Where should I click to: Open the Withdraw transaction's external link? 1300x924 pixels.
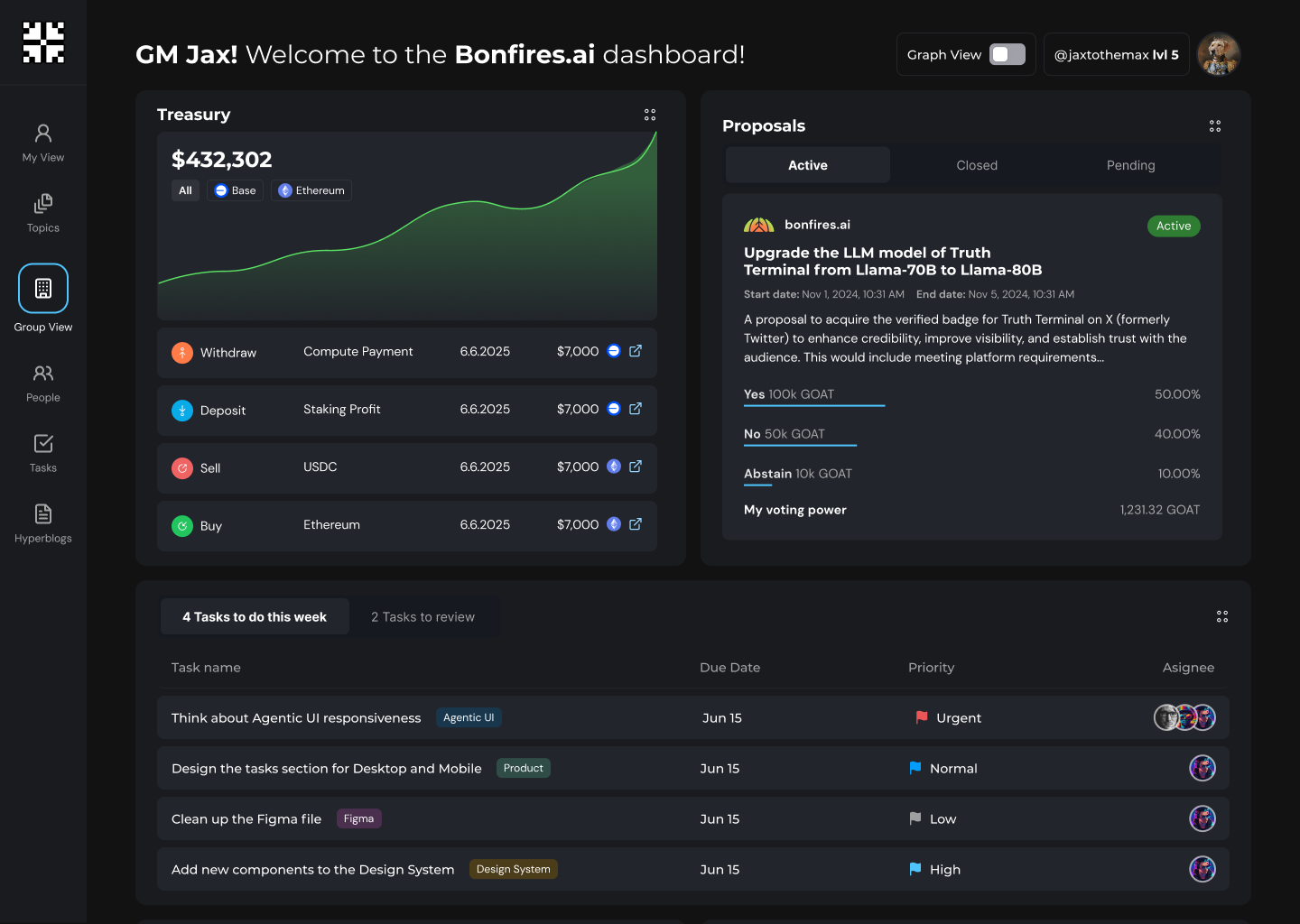point(636,351)
